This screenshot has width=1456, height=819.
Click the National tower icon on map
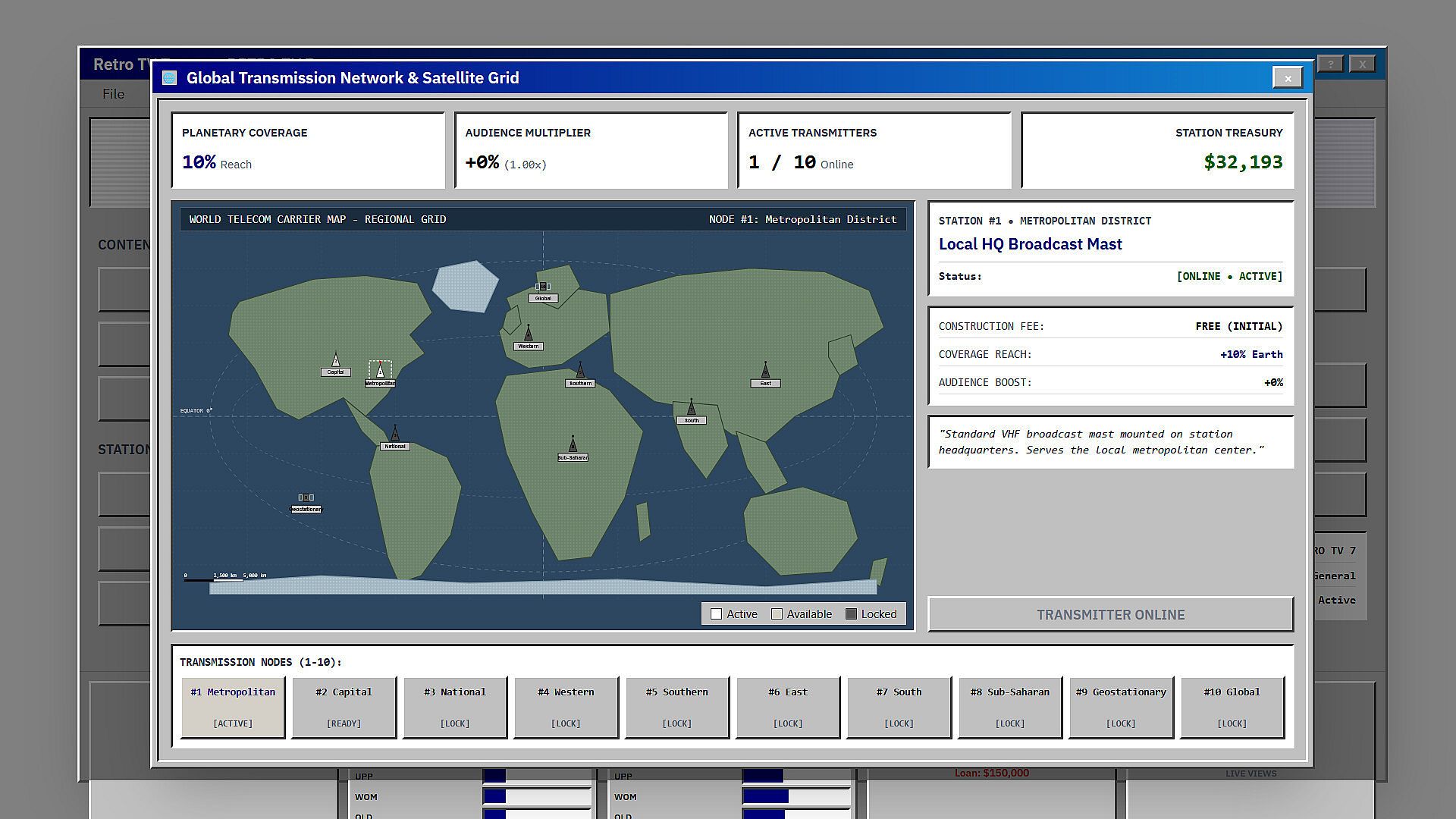pos(395,432)
